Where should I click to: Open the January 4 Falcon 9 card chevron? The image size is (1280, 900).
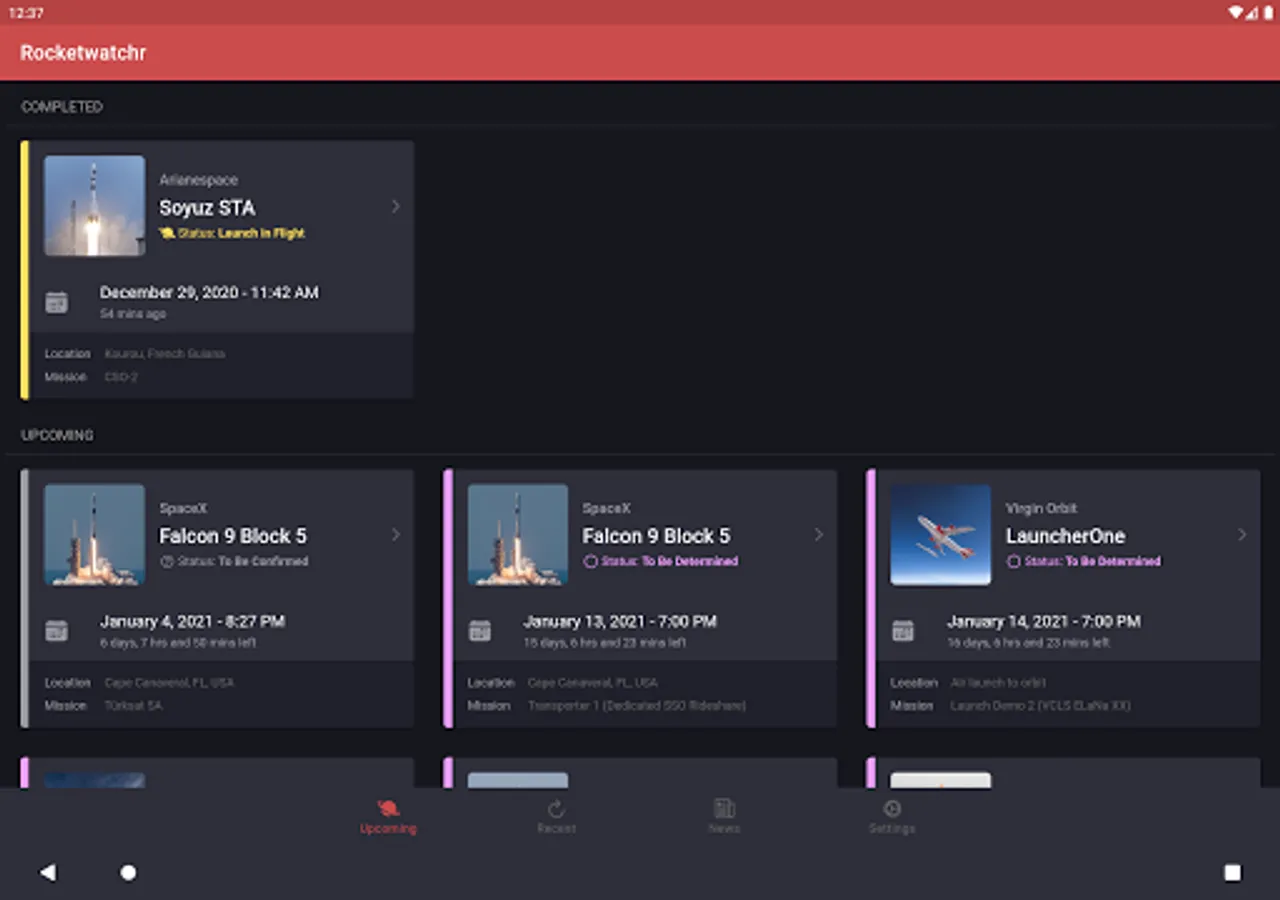(x=395, y=535)
